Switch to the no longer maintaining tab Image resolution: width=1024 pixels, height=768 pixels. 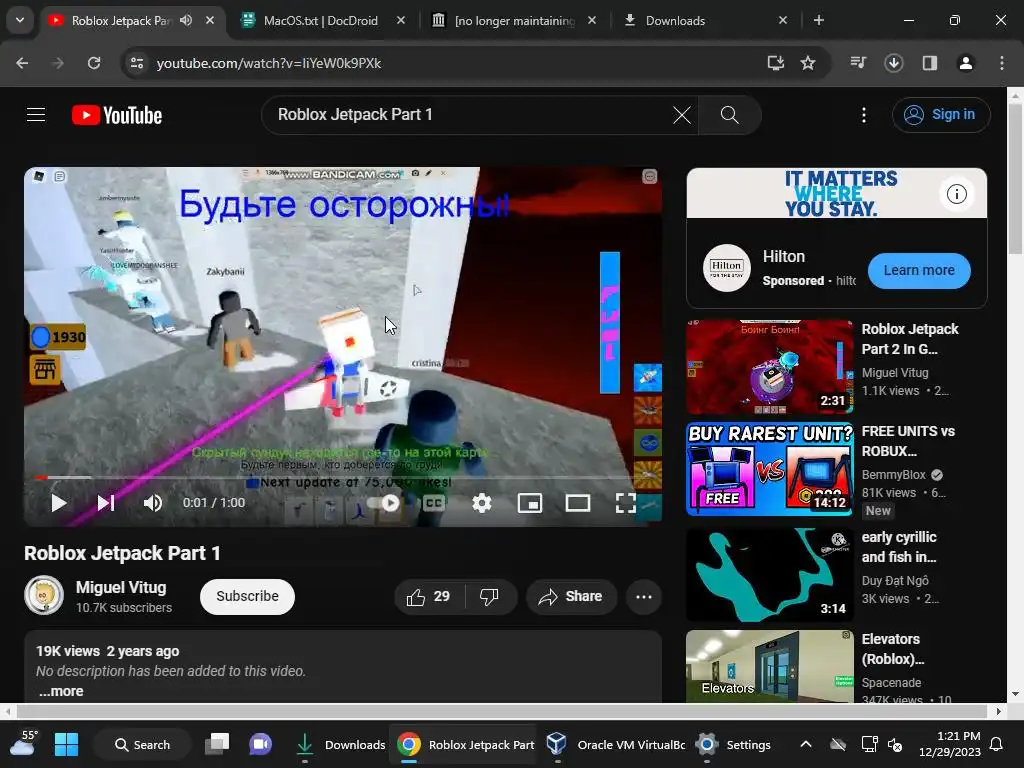(516, 21)
